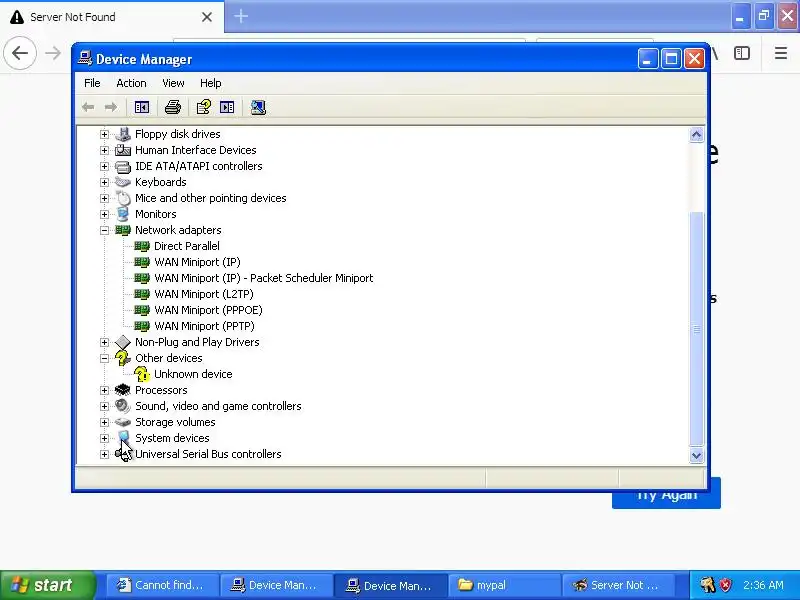Open the View menu
Screen dimensions: 800x600
pyautogui.click(x=173, y=83)
